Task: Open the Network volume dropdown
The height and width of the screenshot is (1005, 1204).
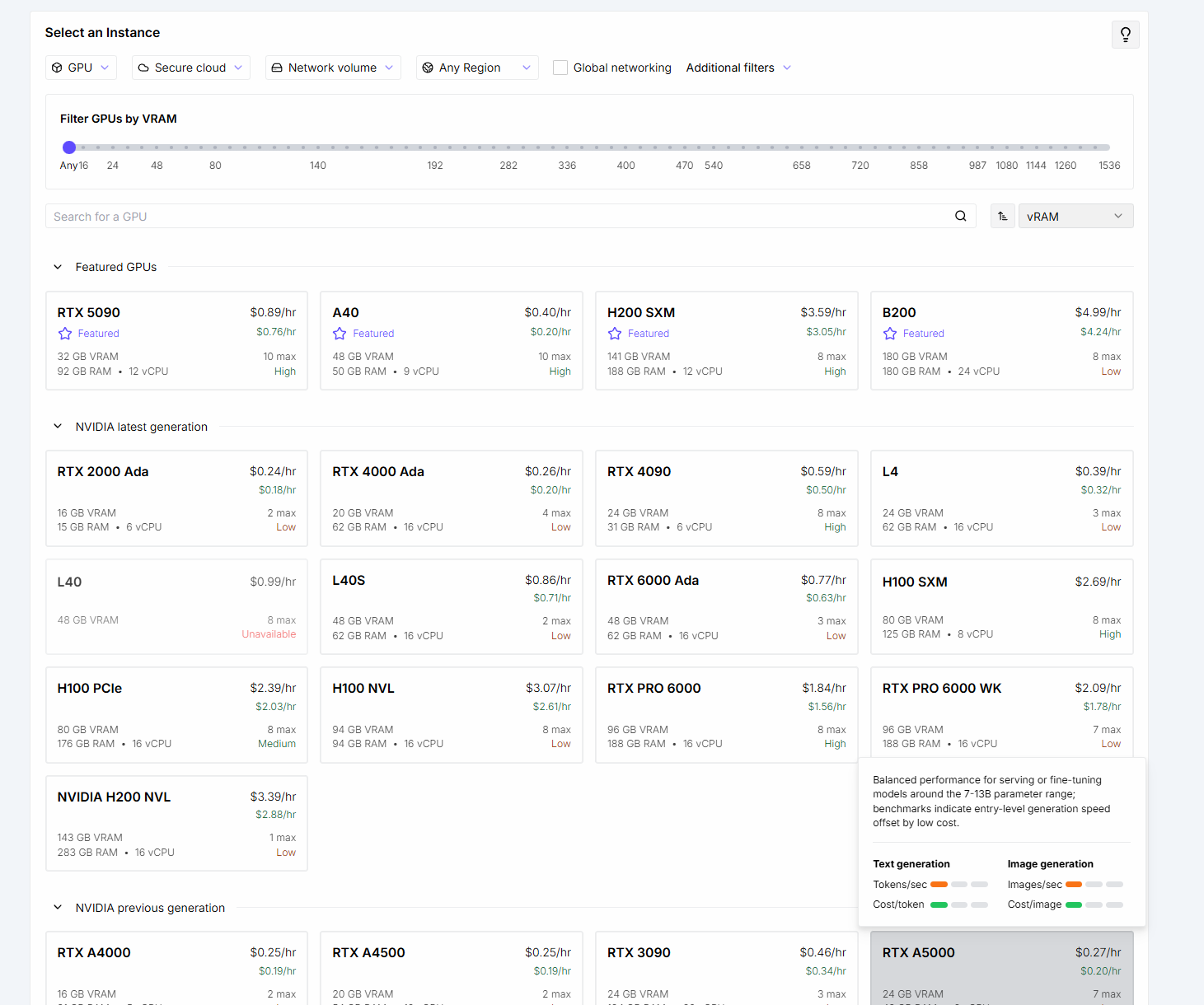Action: coord(333,68)
